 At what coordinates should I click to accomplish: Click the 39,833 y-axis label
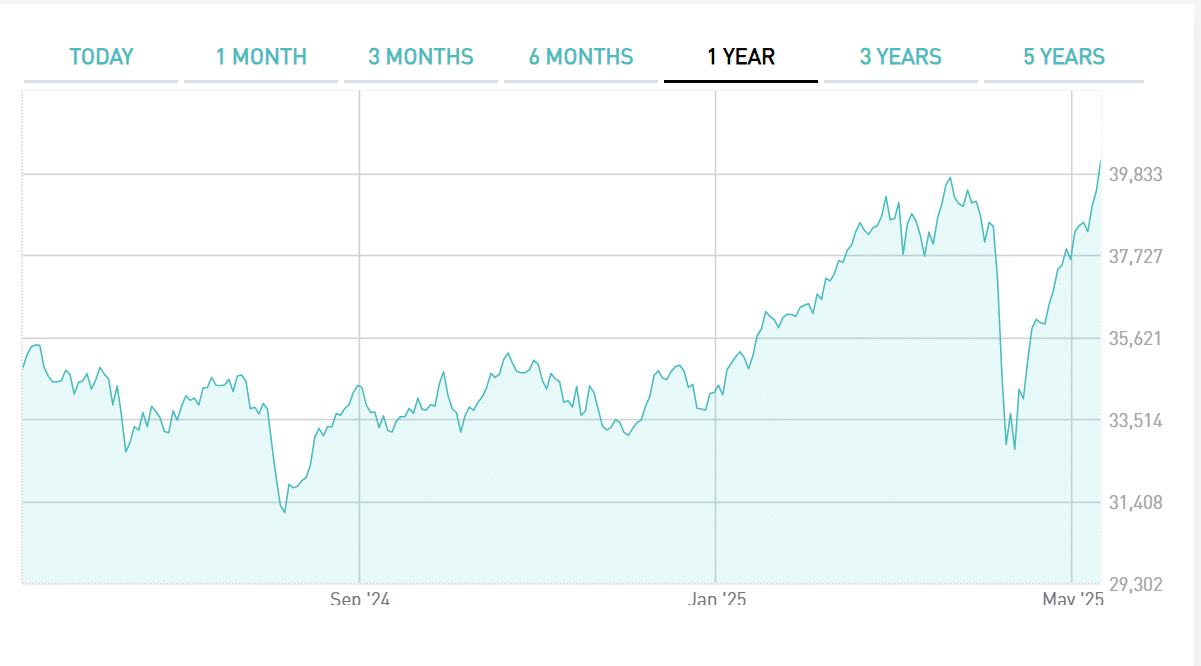coord(1135,175)
